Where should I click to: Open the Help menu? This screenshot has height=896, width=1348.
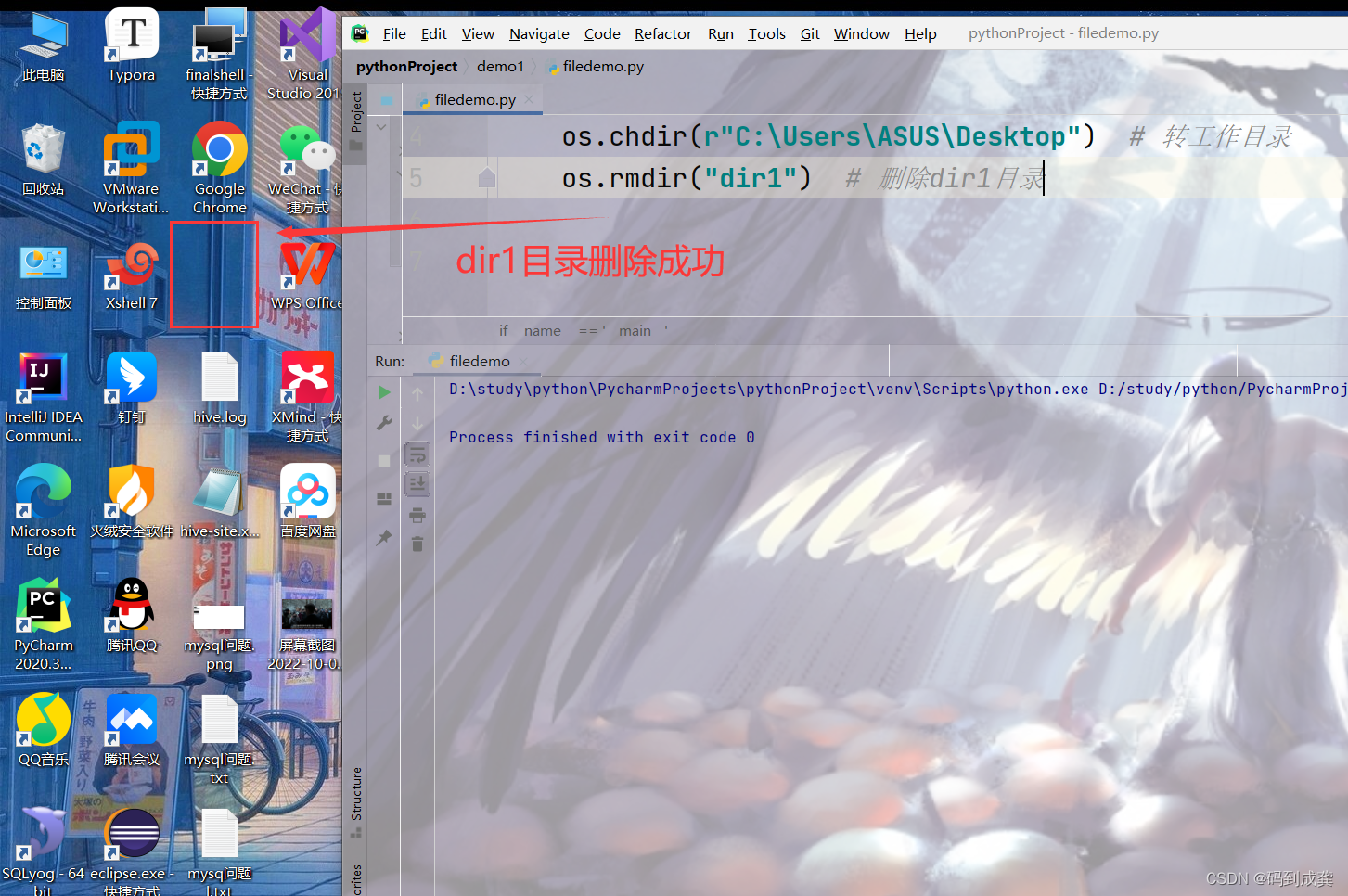(920, 33)
